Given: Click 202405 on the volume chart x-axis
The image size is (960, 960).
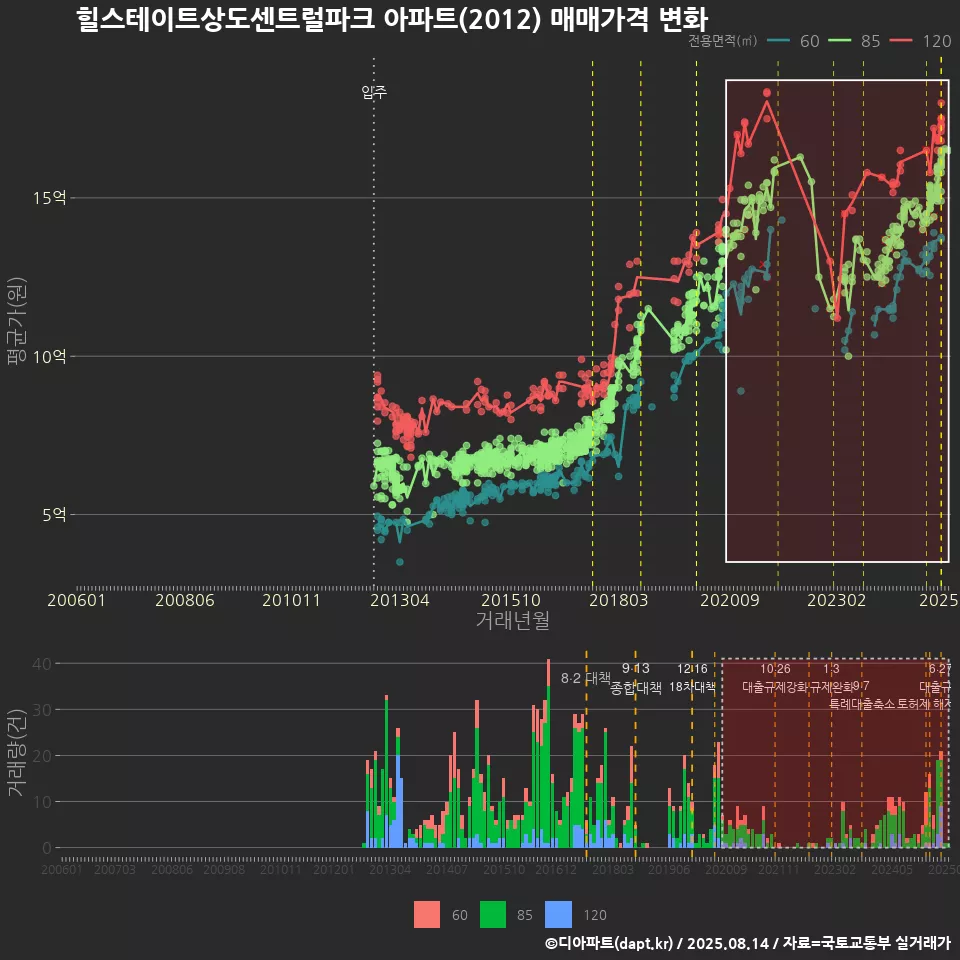Looking at the screenshot, I should [892, 869].
